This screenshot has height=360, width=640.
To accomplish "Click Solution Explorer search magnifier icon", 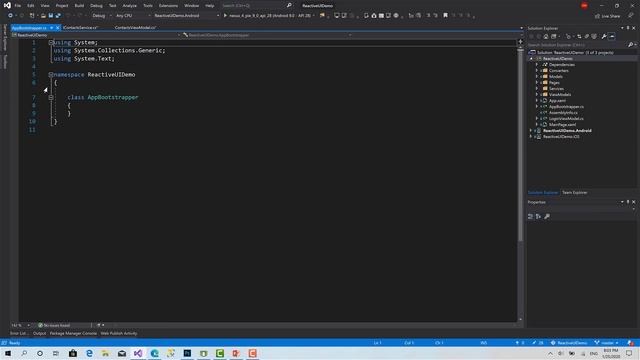I will point(630,45).
